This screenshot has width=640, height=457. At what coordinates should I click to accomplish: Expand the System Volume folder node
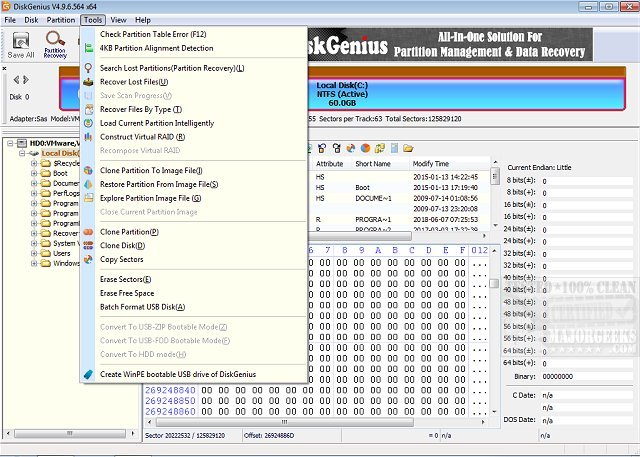(34, 244)
